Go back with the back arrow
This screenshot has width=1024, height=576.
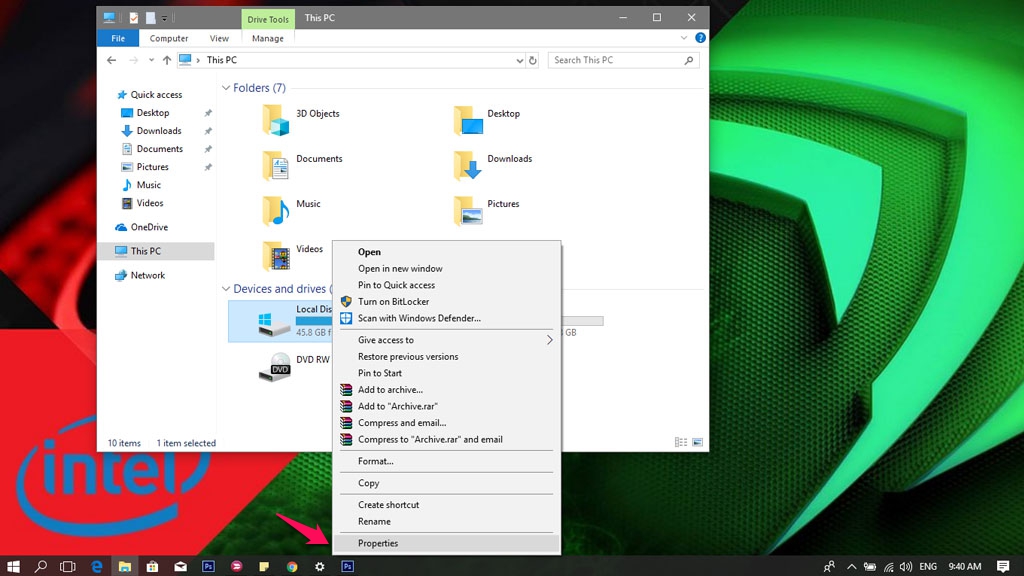(112, 60)
